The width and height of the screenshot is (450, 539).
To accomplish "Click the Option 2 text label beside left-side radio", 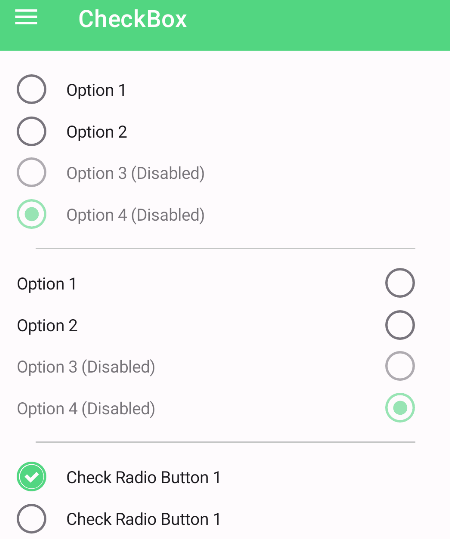I will tap(97, 132).
